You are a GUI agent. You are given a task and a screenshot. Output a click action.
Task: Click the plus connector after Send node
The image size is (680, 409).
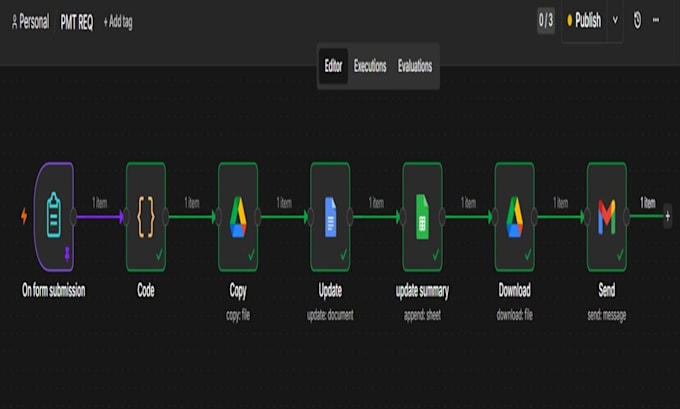667,216
